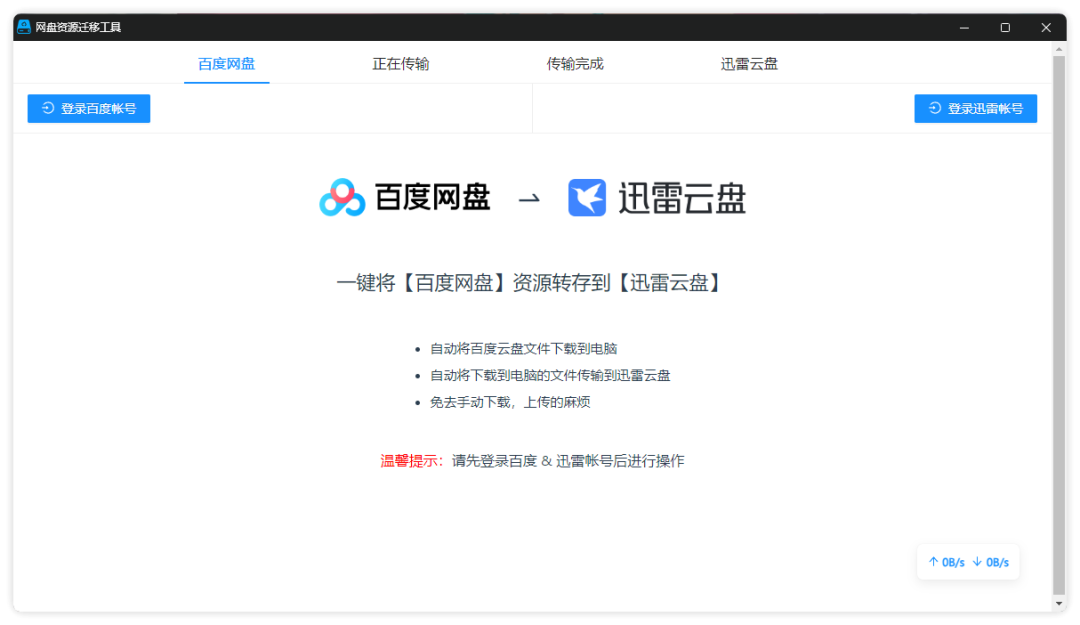Click the text 请先登录百度 & 迅雷帐号后进行操作
Screen dimensions: 1080x625
click(x=568, y=461)
